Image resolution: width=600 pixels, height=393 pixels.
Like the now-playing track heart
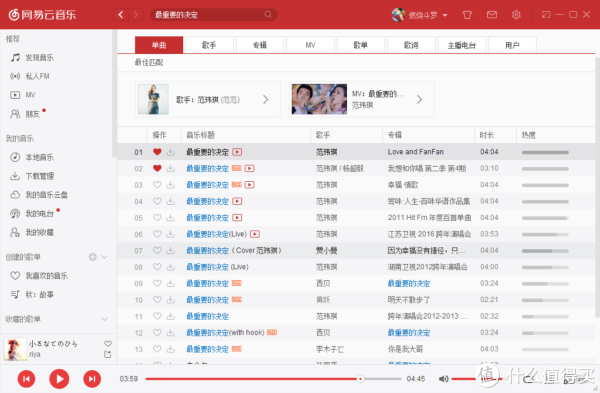tap(108, 344)
